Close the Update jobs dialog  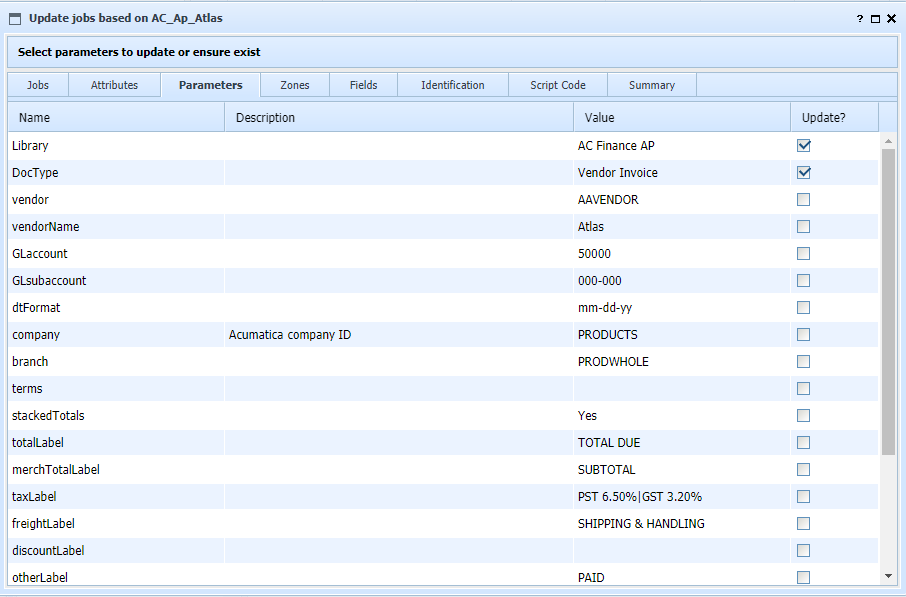click(x=891, y=18)
